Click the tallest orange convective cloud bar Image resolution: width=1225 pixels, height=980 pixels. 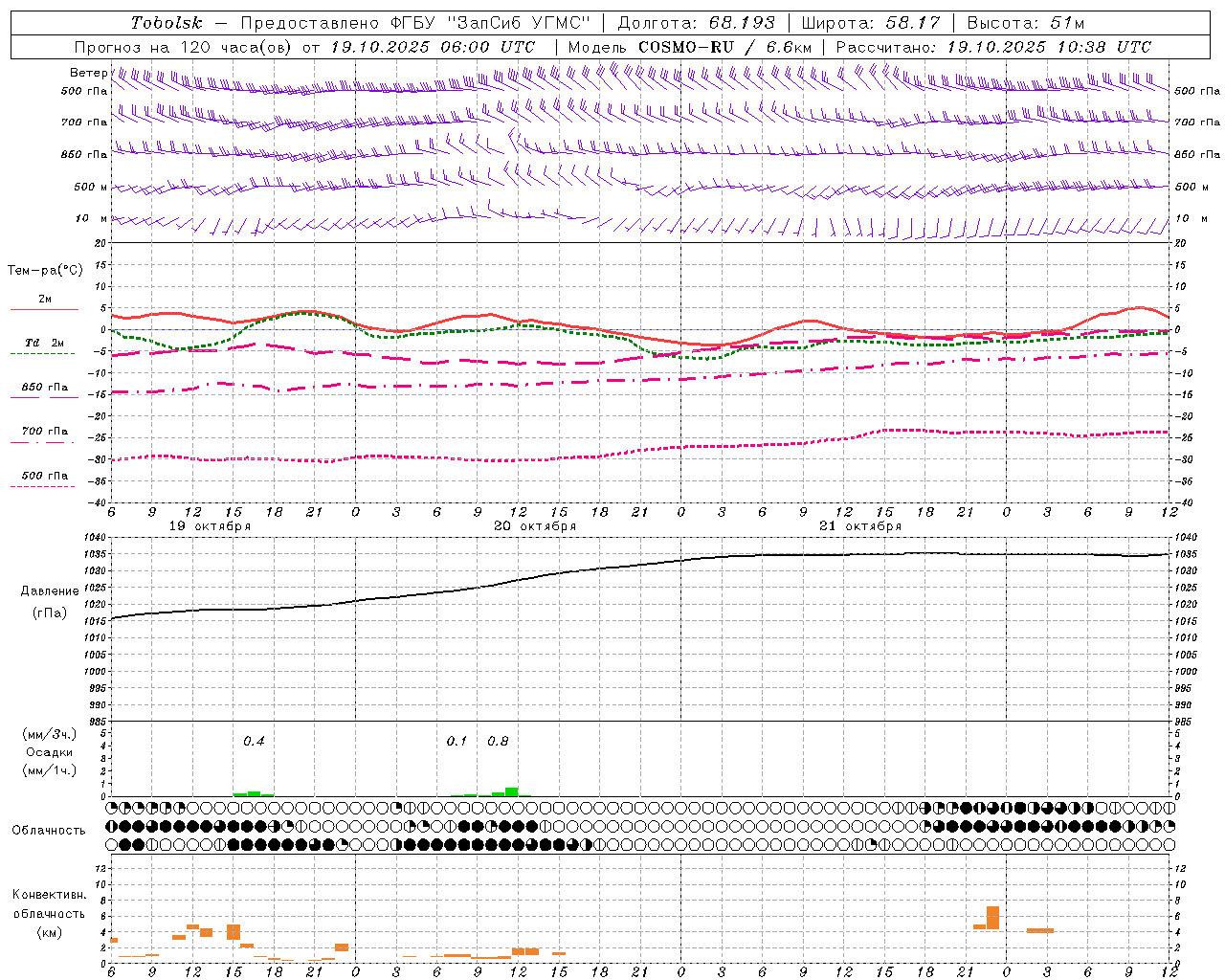point(992,918)
